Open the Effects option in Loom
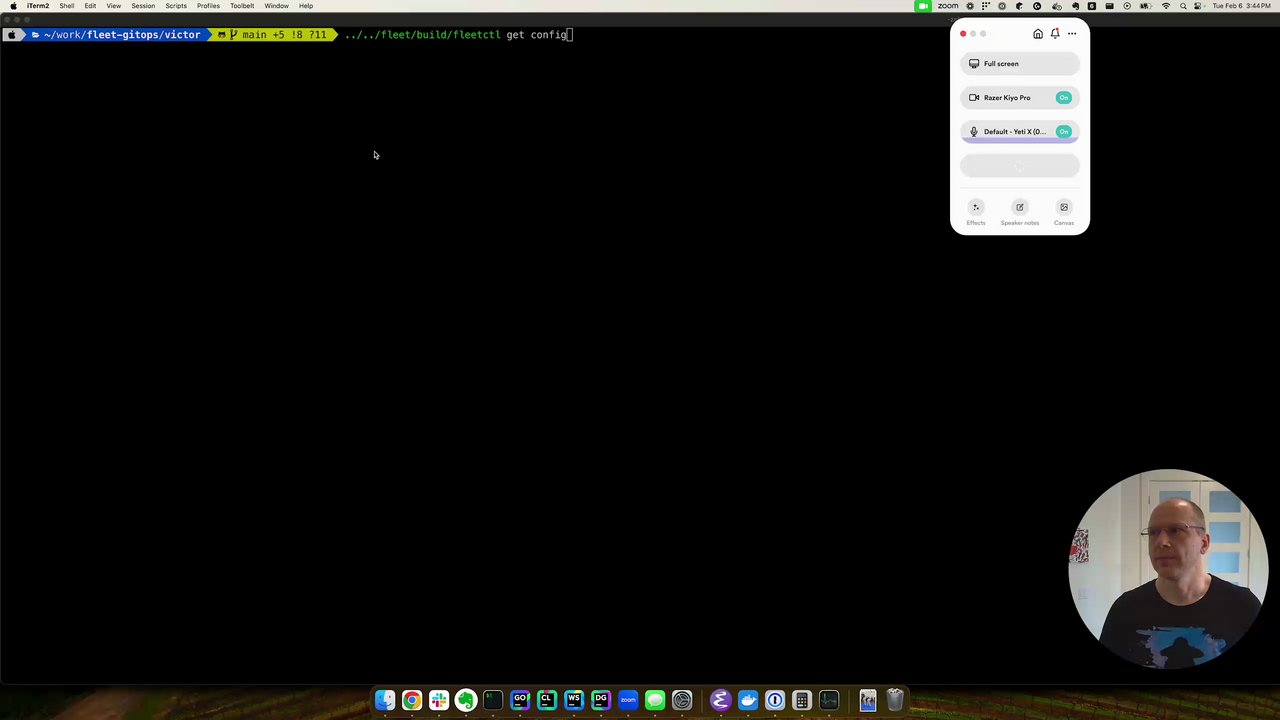The height and width of the screenshot is (720, 1280). [976, 212]
